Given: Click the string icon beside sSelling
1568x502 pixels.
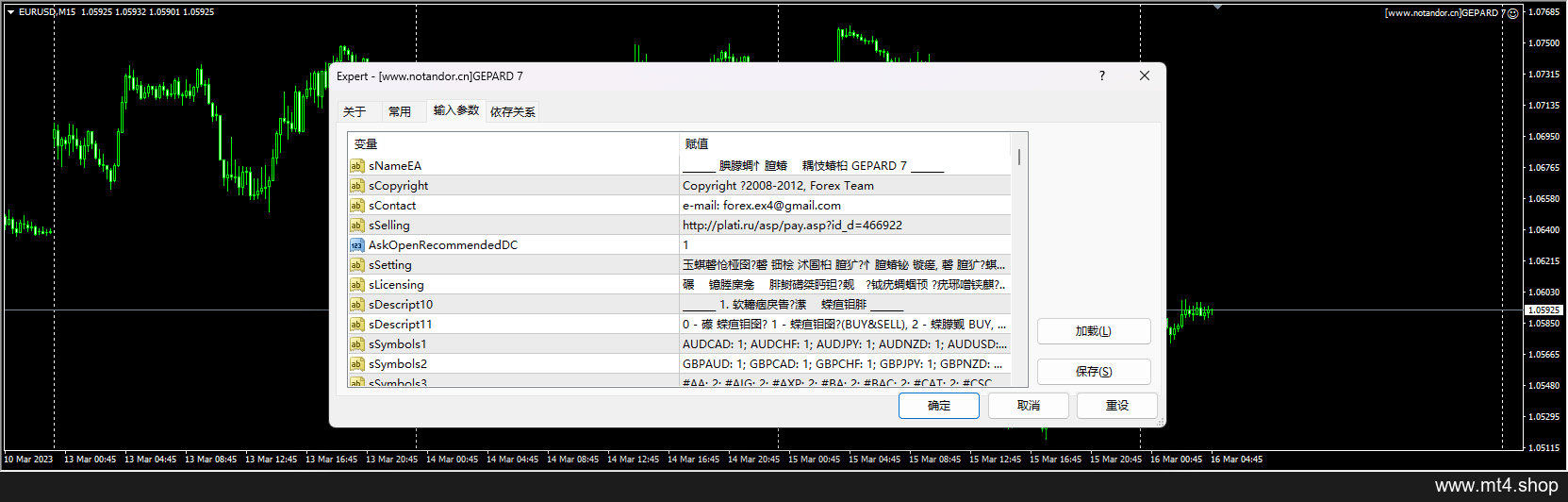Looking at the screenshot, I should [x=356, y=226].
